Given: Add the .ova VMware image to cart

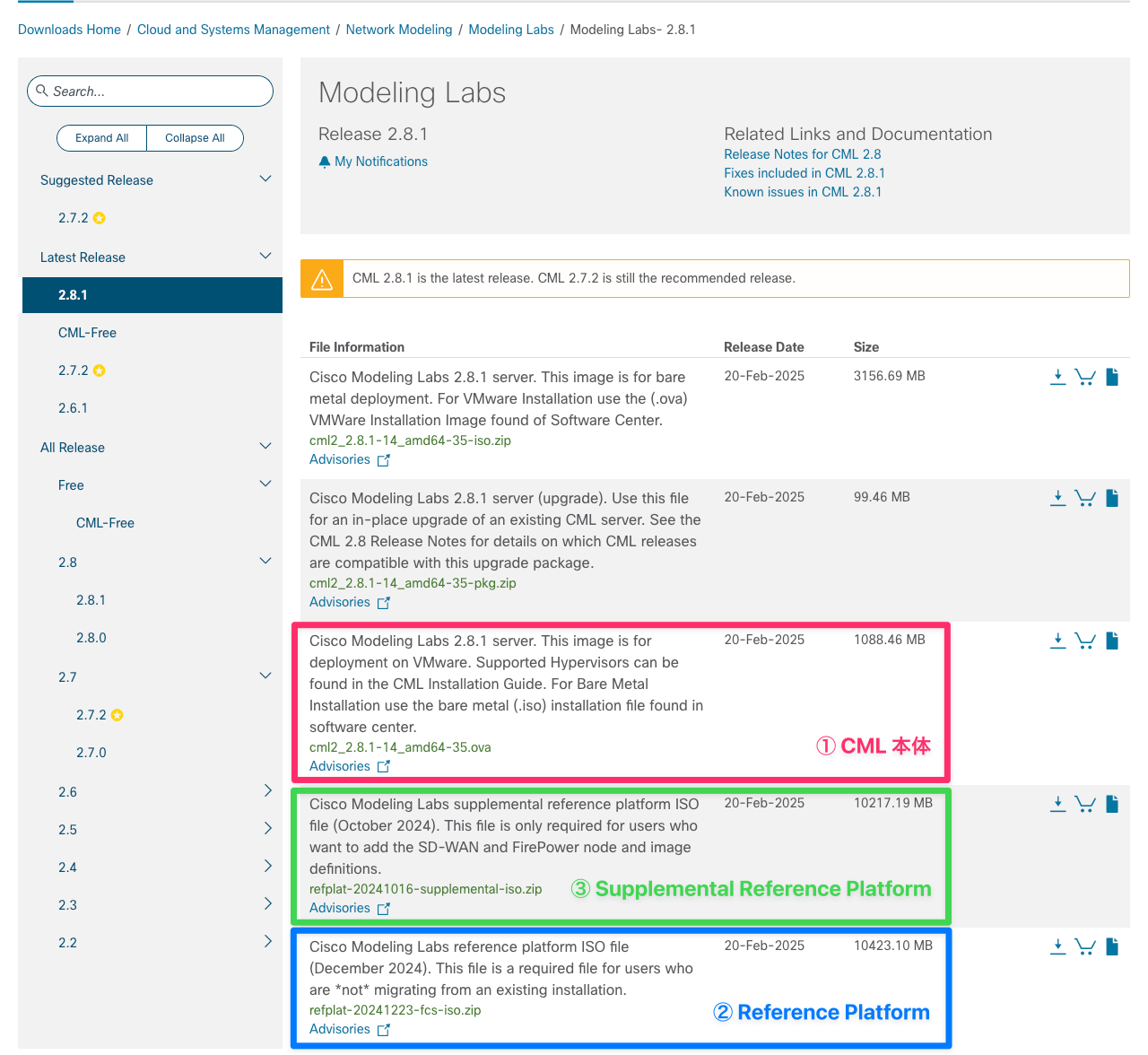Looking at the screenshot, I should [1085, 641].
